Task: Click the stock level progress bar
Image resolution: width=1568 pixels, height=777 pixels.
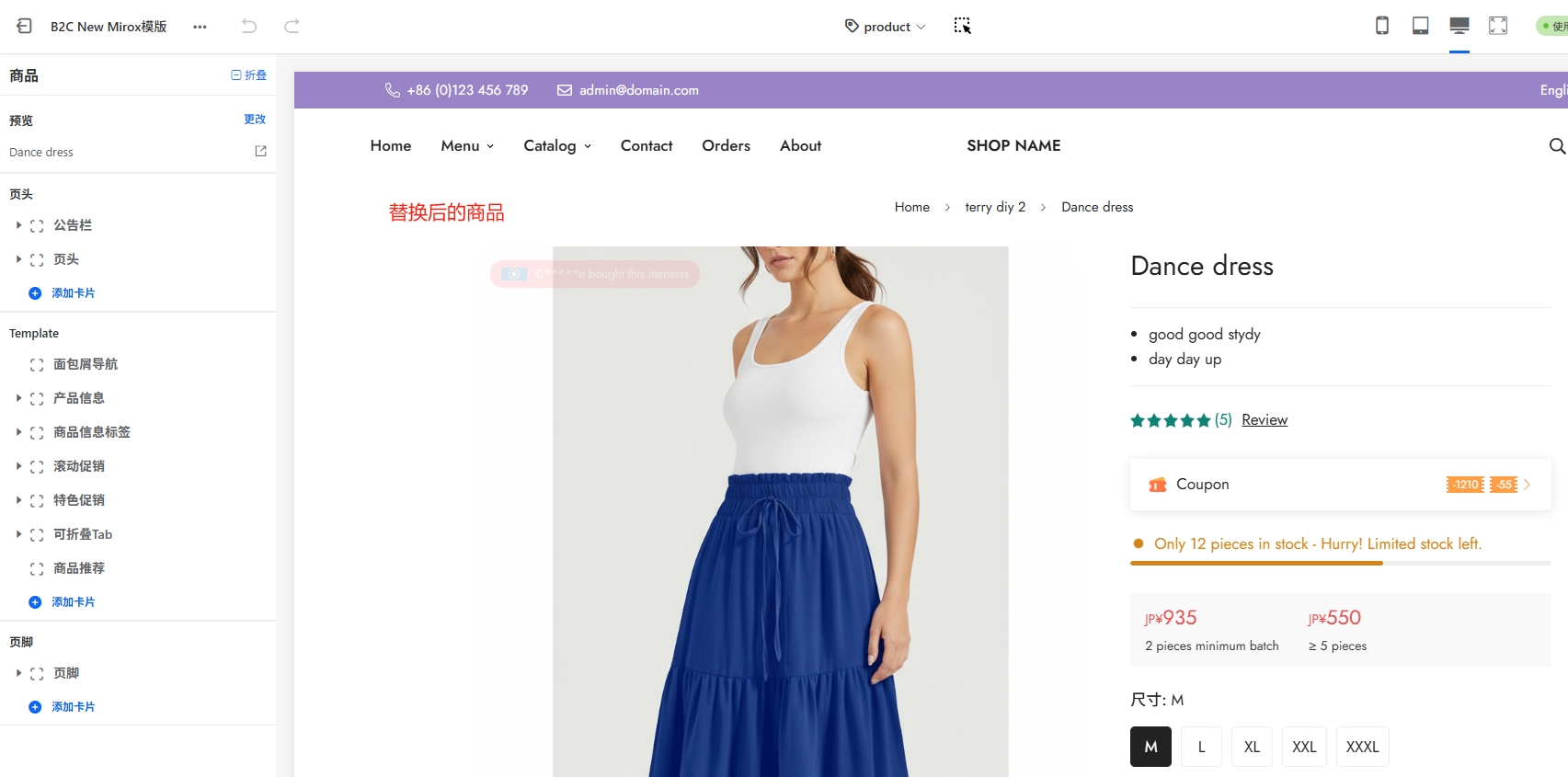Action: [x=1339, y=563]
